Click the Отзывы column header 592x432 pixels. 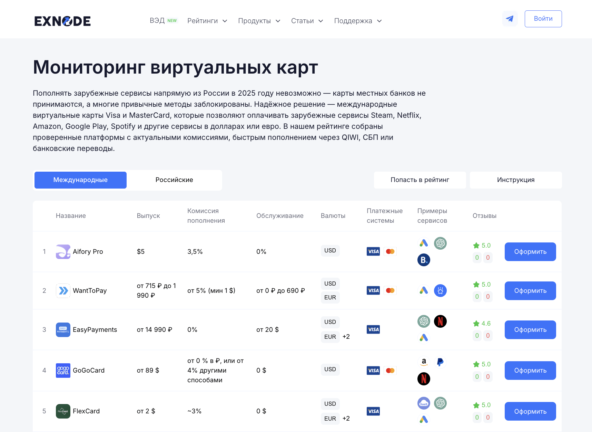point(484,216)
